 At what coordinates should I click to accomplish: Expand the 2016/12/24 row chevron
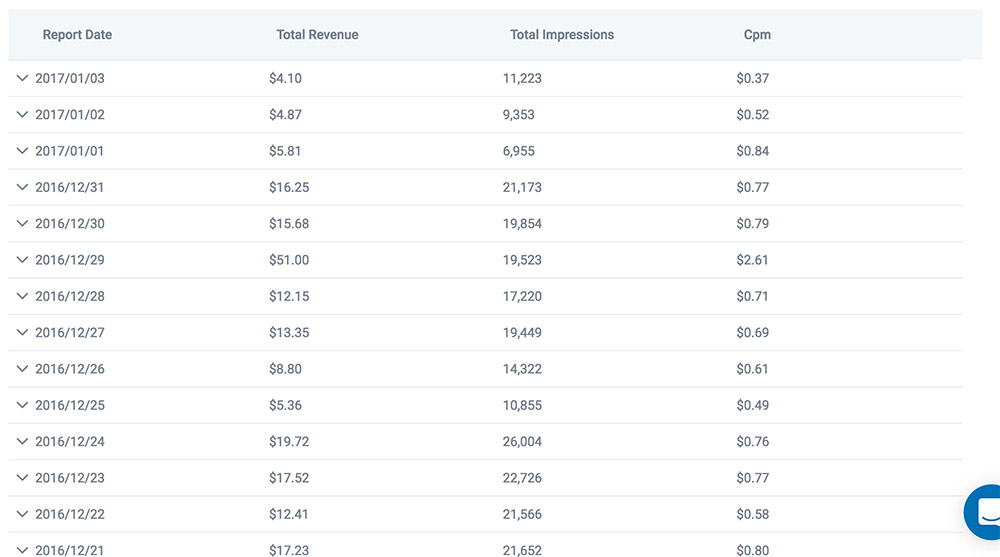tap(23, 441)
